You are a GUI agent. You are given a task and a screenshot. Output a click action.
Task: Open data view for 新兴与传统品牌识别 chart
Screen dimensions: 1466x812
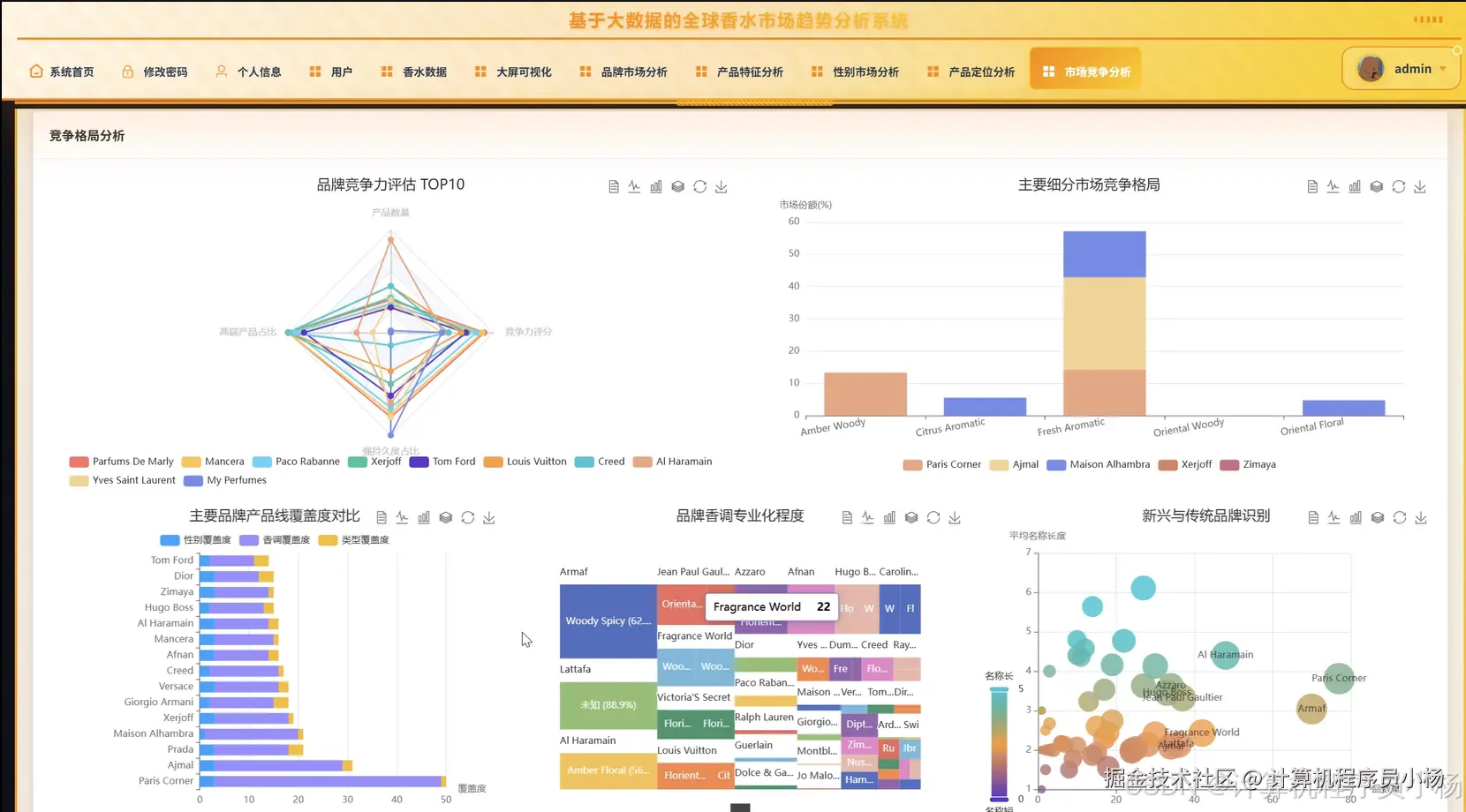[x=1311, y=517]
